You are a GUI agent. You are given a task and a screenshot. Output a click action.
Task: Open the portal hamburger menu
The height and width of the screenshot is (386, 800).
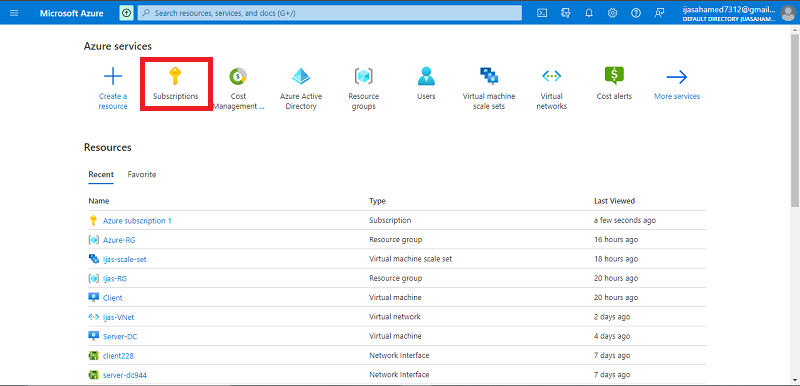point(14,13)
